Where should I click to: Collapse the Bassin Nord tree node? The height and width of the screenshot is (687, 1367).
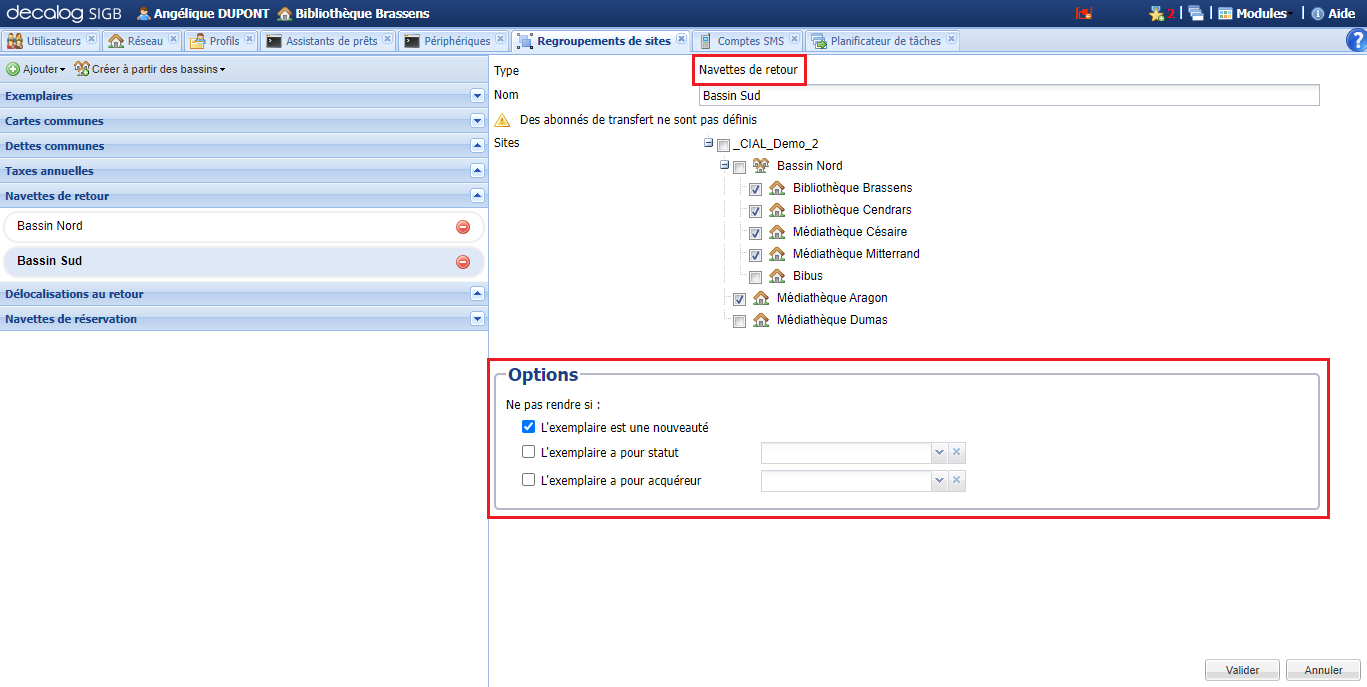[x=724, y=165]
